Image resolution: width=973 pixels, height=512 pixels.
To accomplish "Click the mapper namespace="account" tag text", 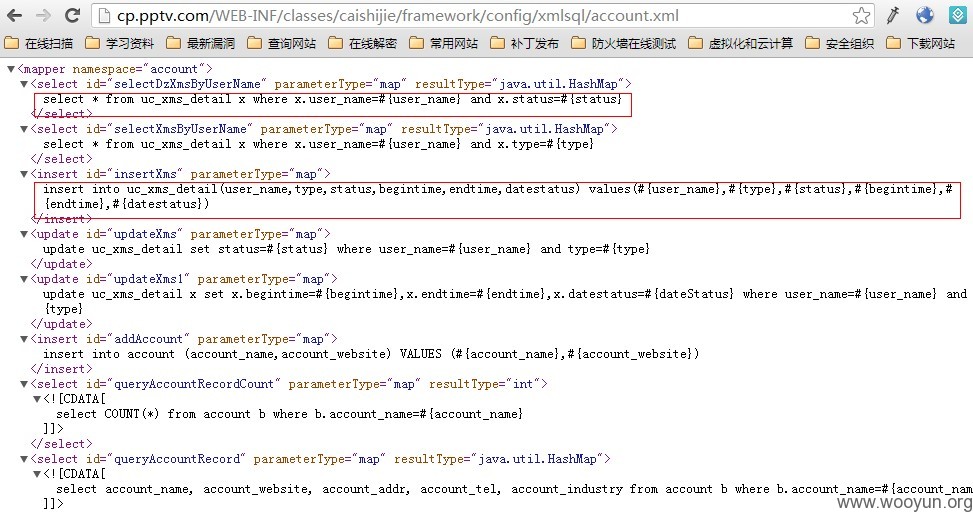I will coord(115,69).
